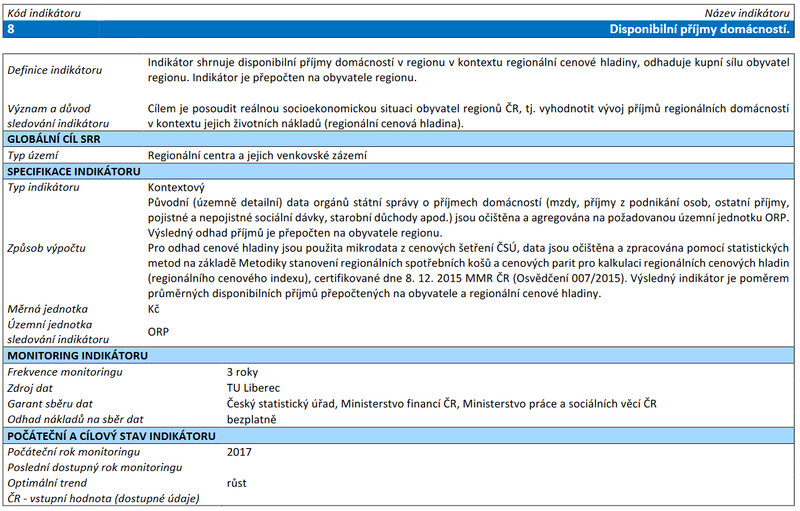Screen dimensions: 800x511
Task: Click the 'Zdroj dat' label
Action: click(x=30, y=388)
